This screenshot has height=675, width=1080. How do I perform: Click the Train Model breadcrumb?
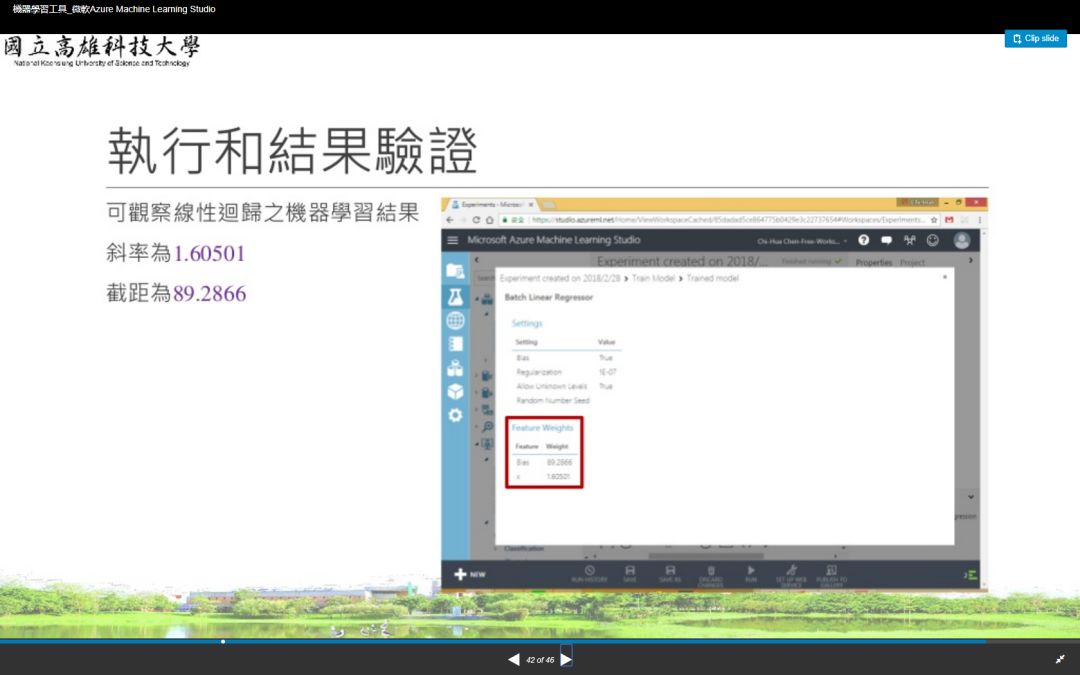point(653,278)
